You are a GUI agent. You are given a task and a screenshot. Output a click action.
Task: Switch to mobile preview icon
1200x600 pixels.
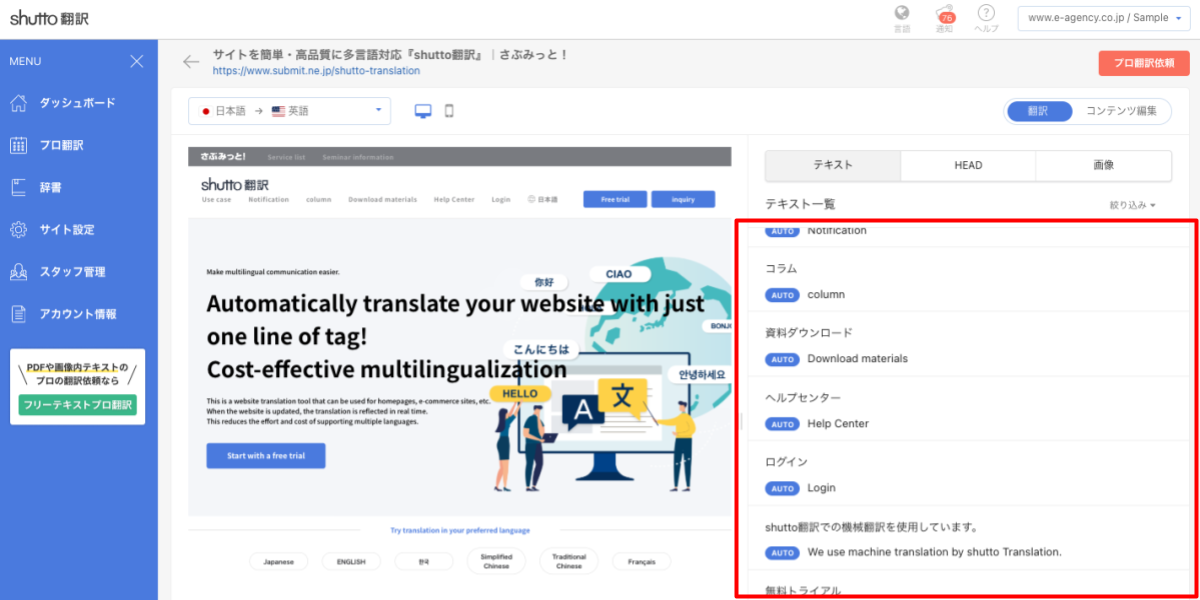(x=449, y=111)
